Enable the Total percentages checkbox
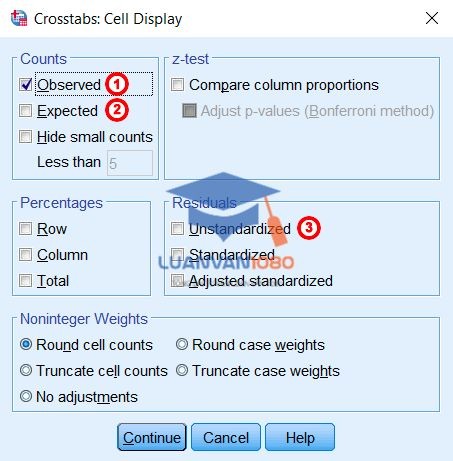The height and width of the screenshot is (461, 453). 25,281
